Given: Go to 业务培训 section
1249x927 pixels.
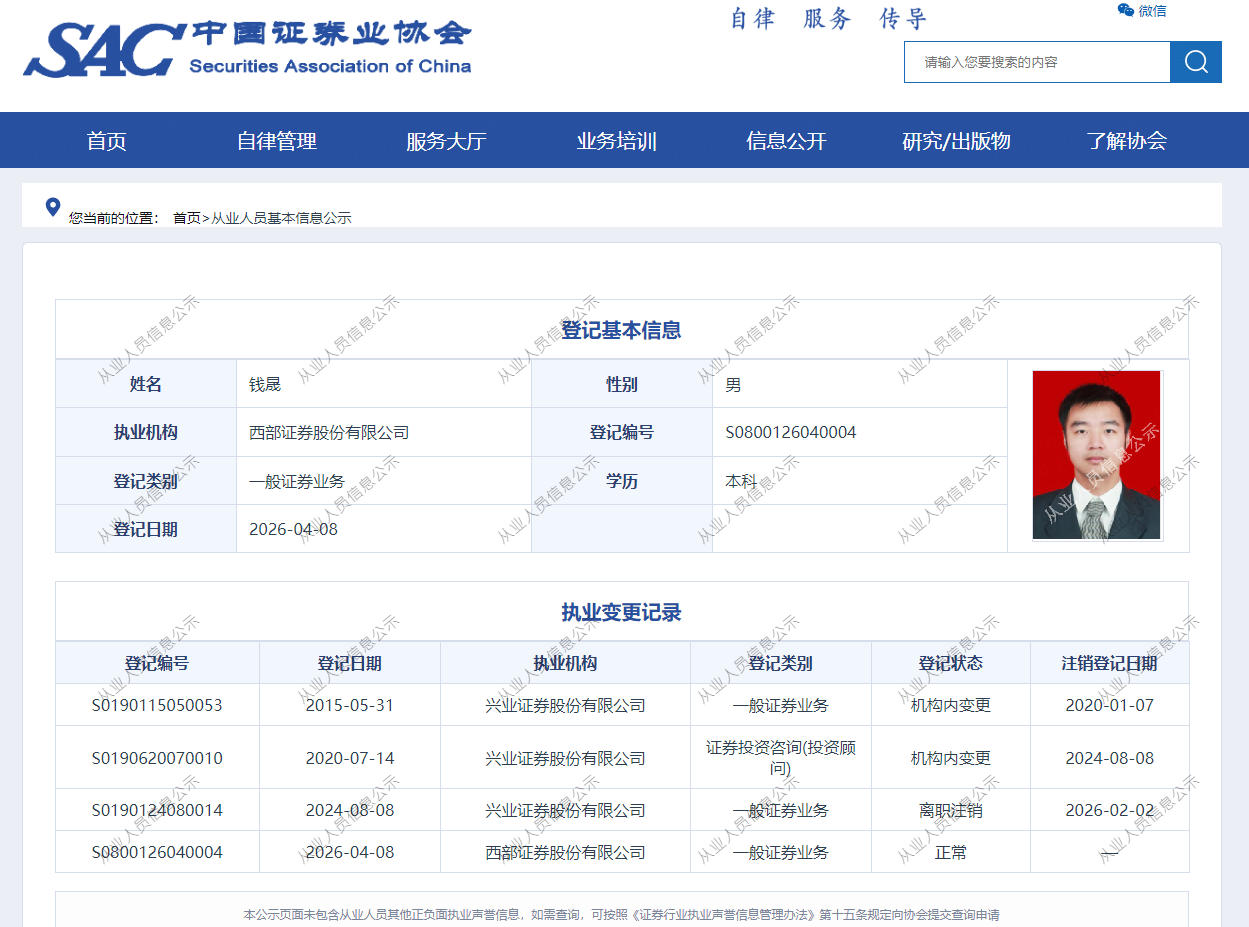Looking at the screenshot, I should coord(616,141).
